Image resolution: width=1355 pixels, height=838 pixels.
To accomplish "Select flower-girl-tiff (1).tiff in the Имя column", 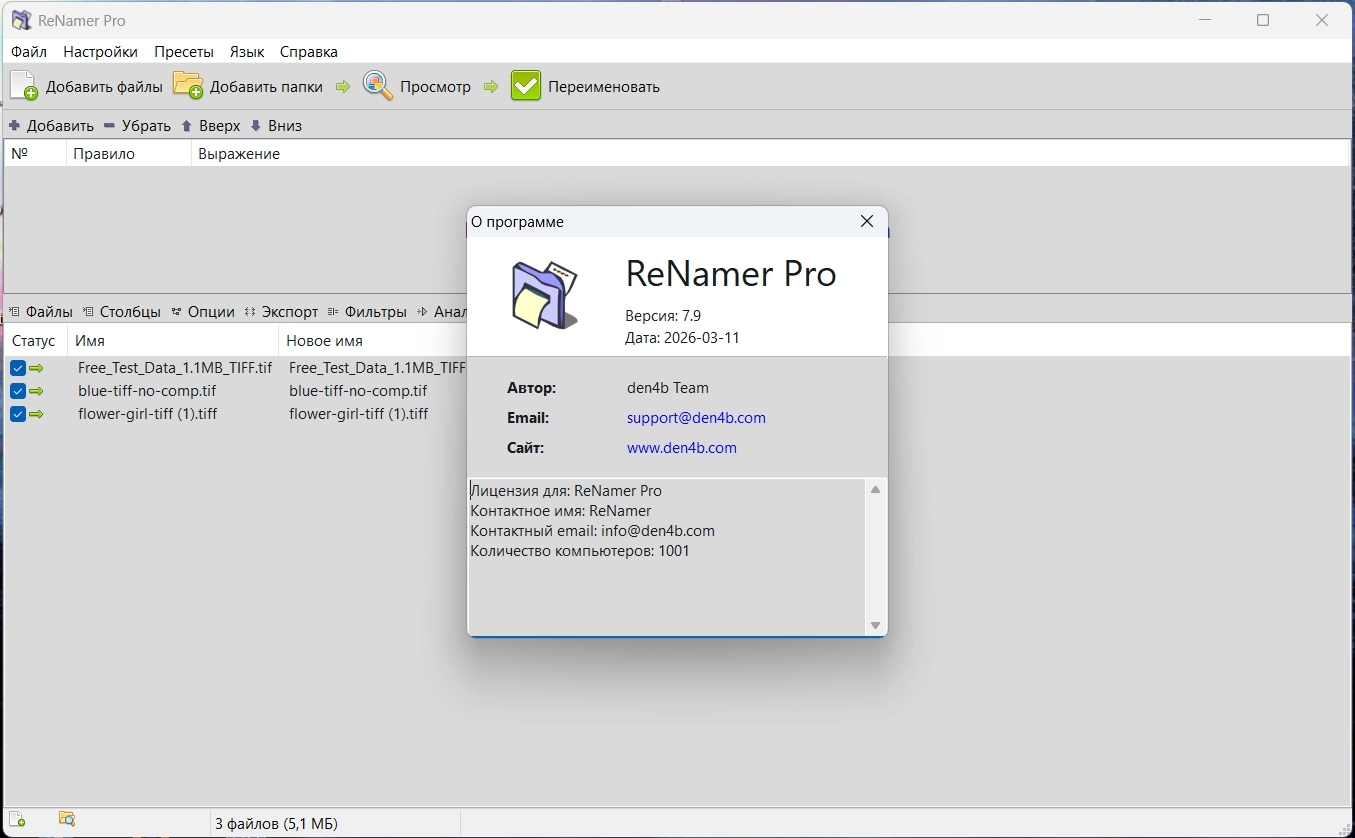I will coord(148,414).
